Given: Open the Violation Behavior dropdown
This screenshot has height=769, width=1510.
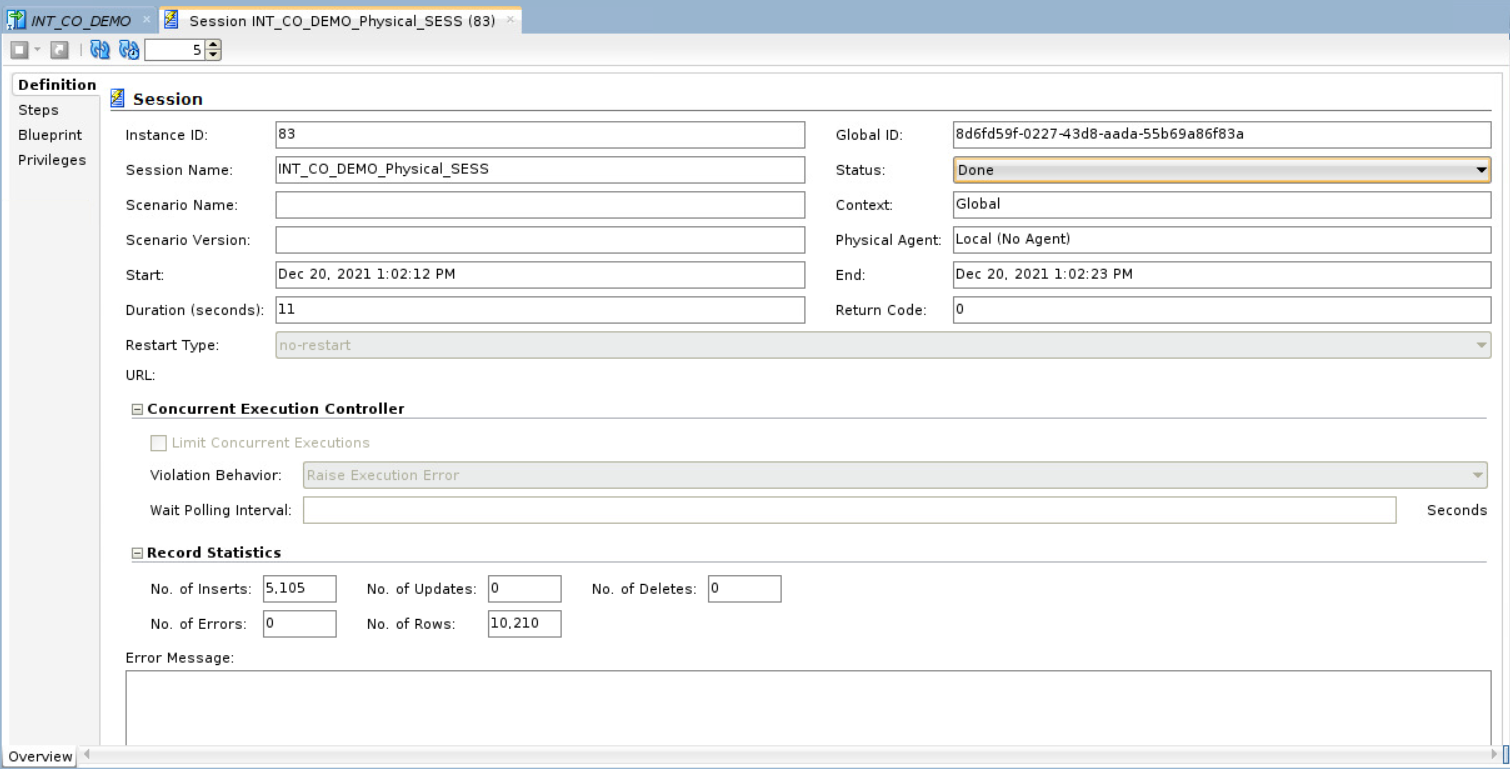Looking at the screenshot, I should pos(1478,475).
